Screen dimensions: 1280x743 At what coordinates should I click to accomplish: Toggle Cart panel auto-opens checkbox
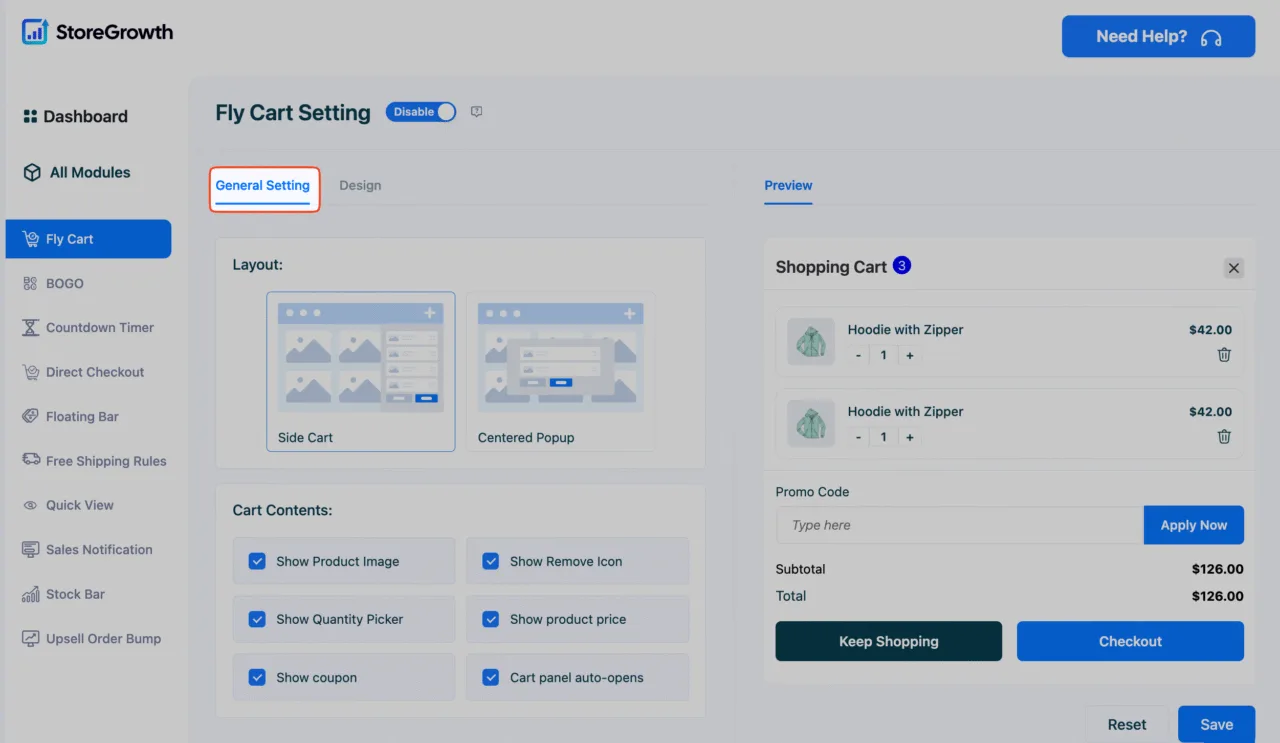[490, 677]
